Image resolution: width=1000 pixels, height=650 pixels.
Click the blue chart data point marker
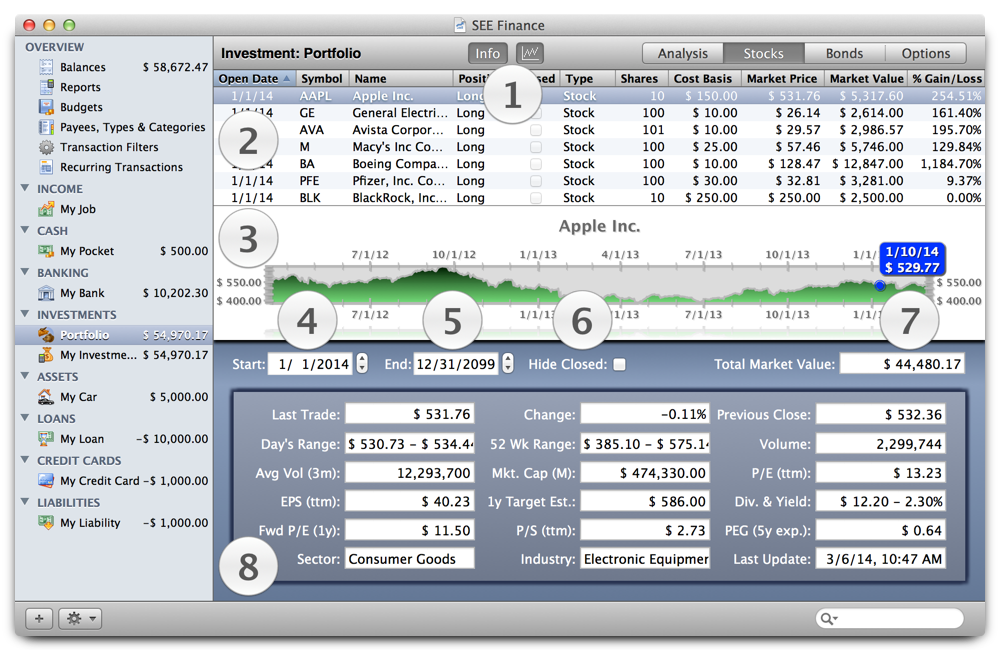click(880, 285)
